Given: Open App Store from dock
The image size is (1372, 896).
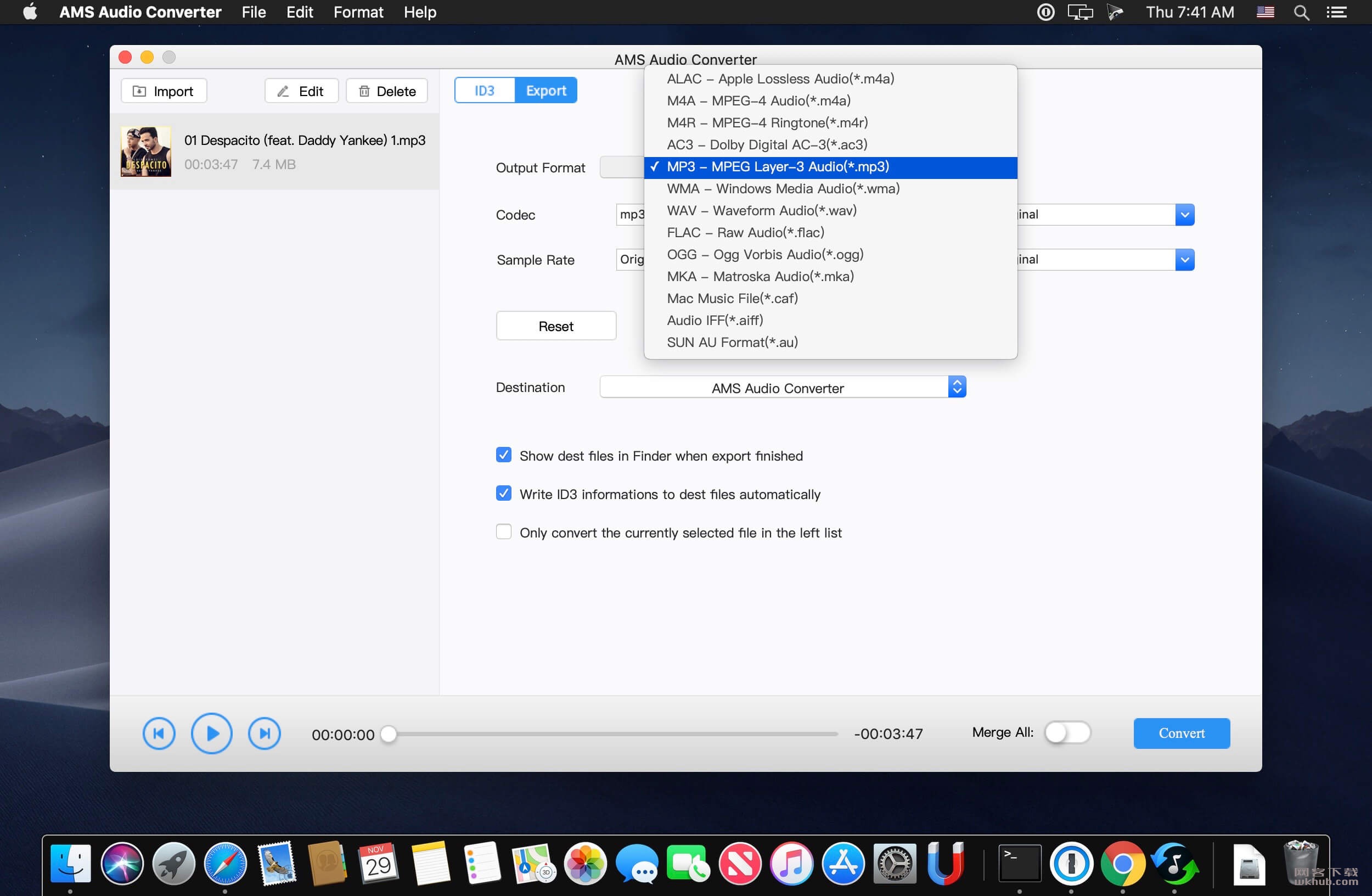Looking at the screenshot, I should [x=843, y=864].
